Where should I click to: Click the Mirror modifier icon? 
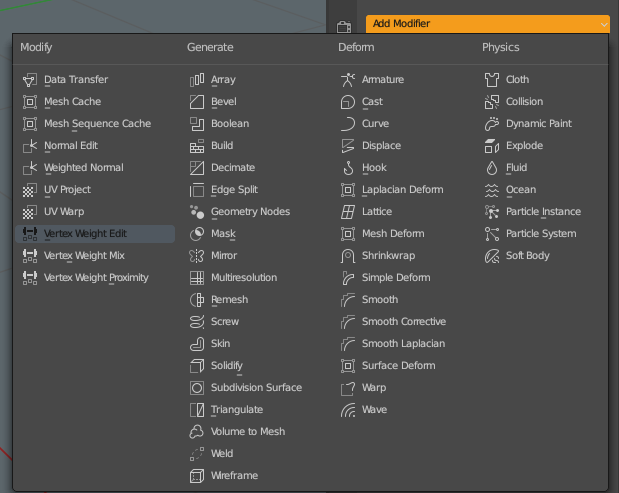pyautogui.click(x=197, y=256)
